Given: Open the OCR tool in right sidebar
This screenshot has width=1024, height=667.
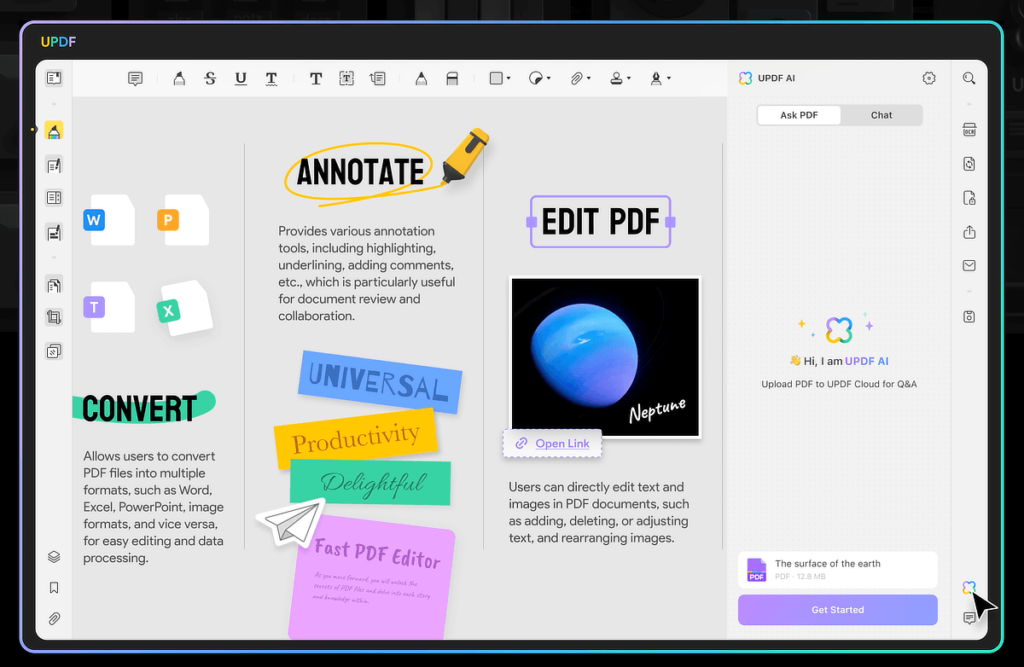Looking at the screenshot, I should (x=968, y=130).
